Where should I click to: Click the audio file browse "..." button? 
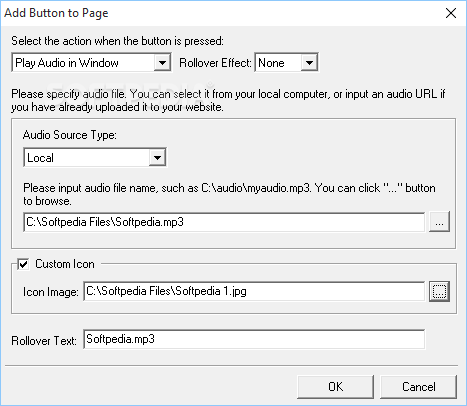coord(439,222)
